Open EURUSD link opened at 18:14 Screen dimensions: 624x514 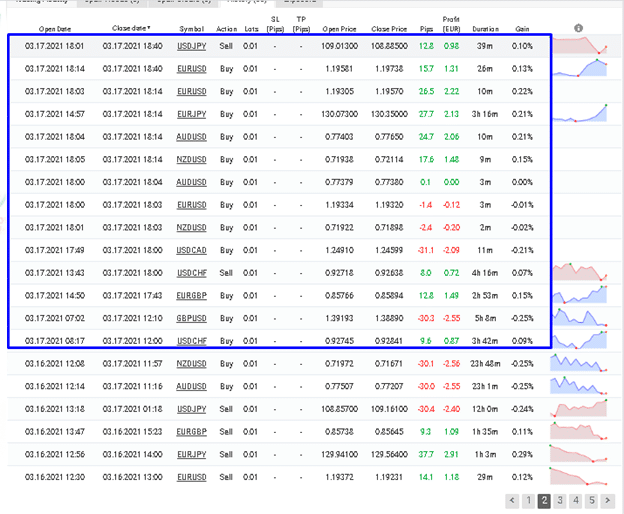click(191, 69)
